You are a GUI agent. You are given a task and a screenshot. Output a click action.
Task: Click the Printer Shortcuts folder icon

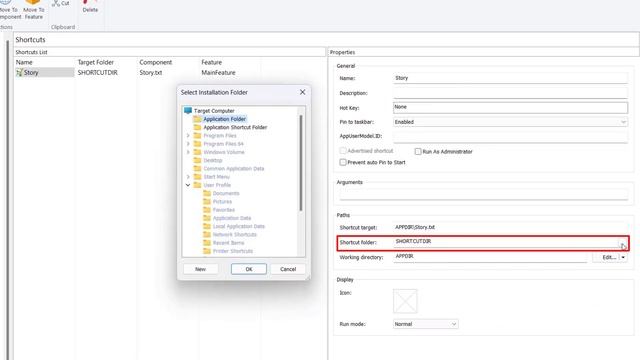207,251
